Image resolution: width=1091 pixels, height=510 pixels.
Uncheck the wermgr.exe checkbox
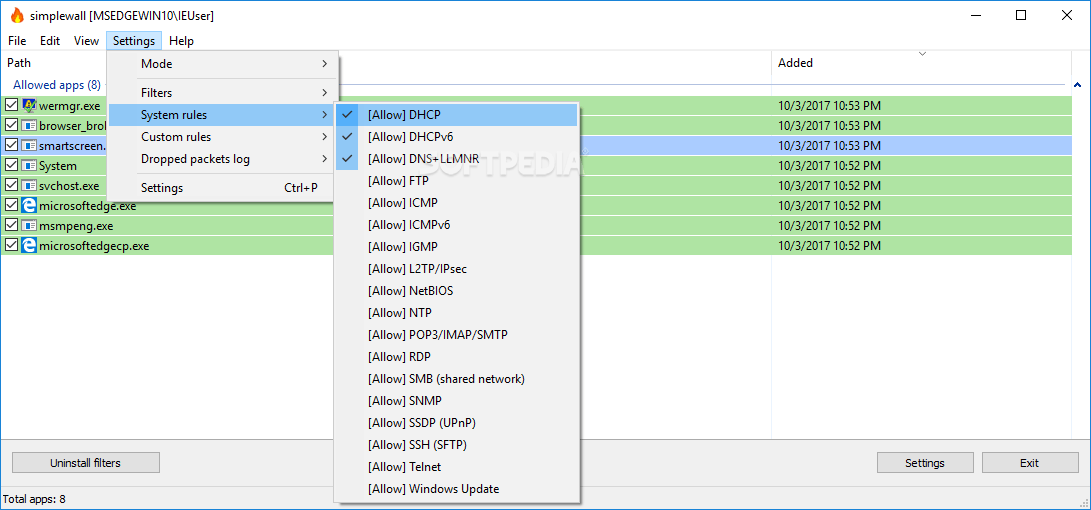pyautogui.click(x=11, y=106)
